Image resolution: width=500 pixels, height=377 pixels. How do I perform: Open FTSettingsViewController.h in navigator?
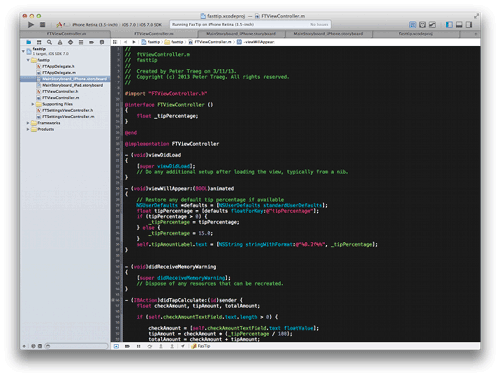tap(65, 110)
